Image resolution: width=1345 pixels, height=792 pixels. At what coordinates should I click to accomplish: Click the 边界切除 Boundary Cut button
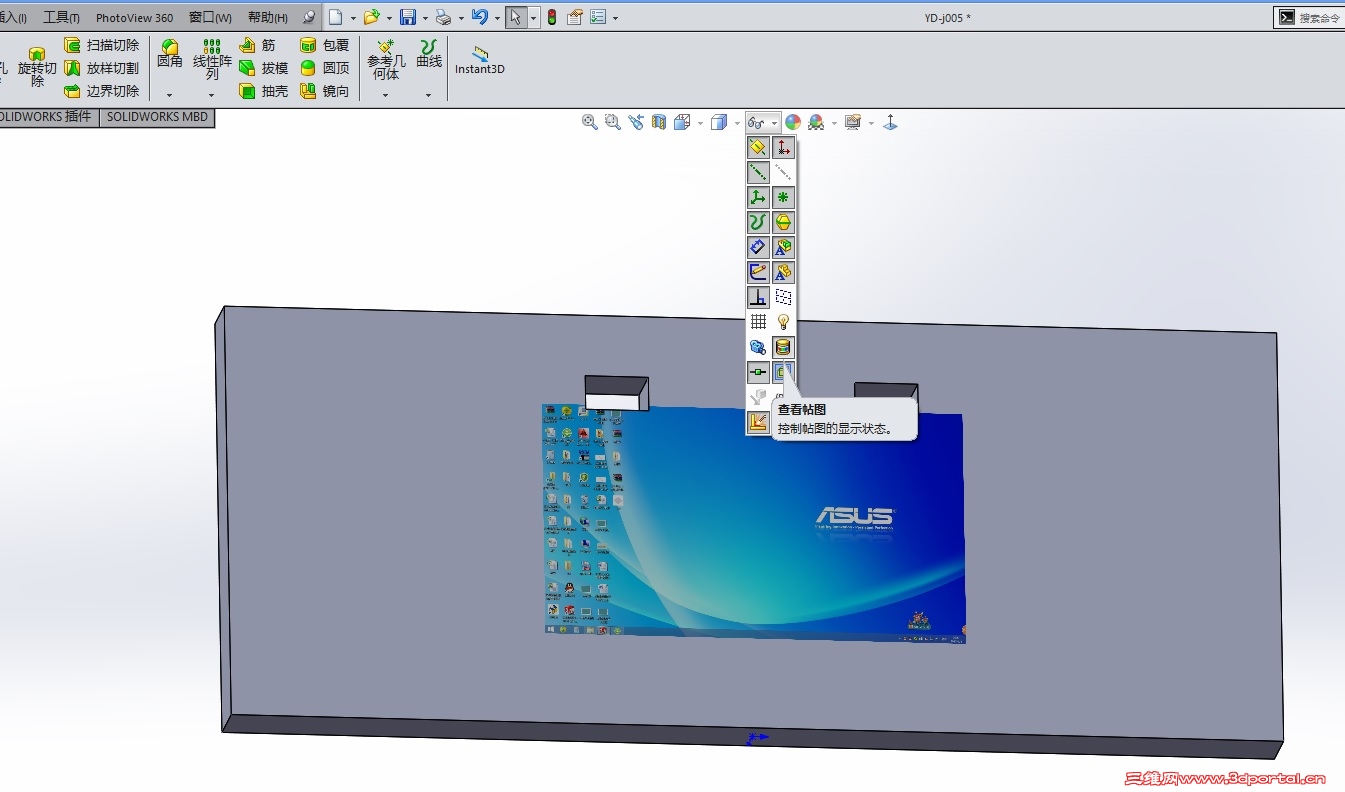[x=101, y=91]
